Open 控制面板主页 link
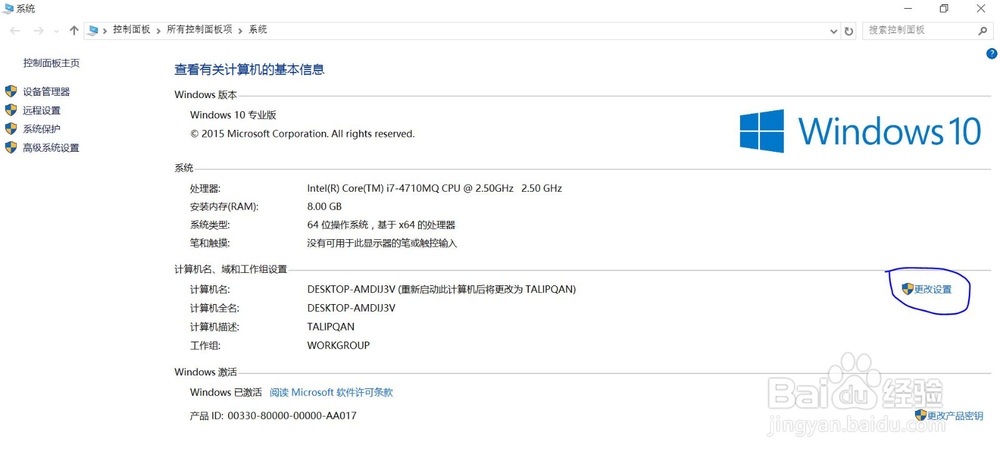Image resolution: width=1000 pixels, height=459 pixels. pyautogui.click(x=51, y=63)
